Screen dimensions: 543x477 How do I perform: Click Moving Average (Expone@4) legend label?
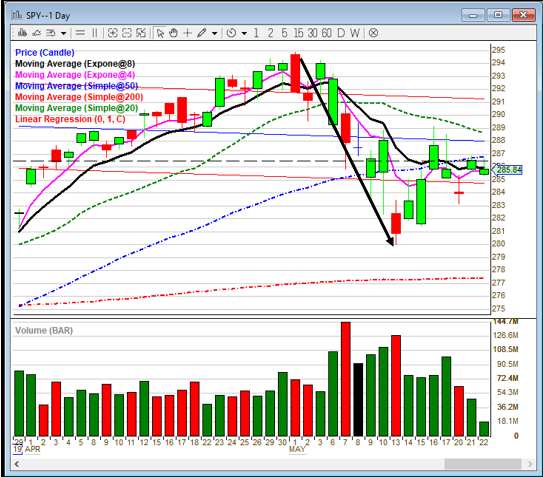pos(75,75)
